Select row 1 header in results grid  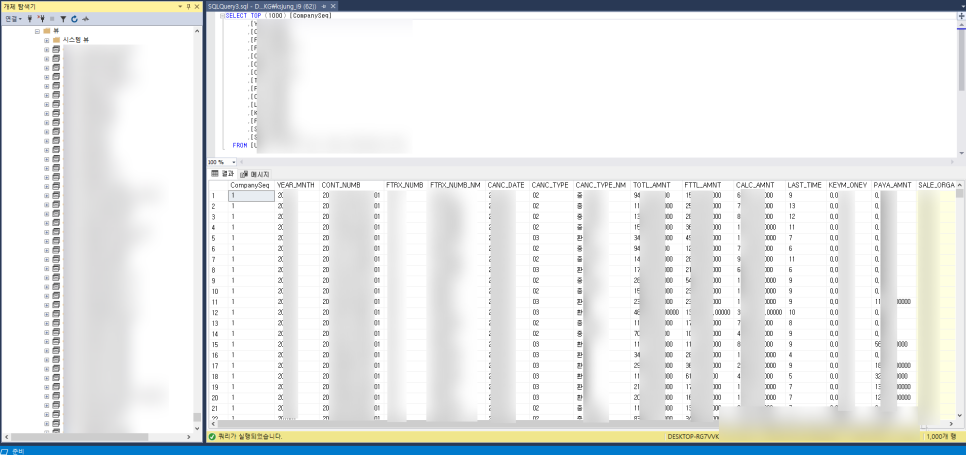(219, 196)
